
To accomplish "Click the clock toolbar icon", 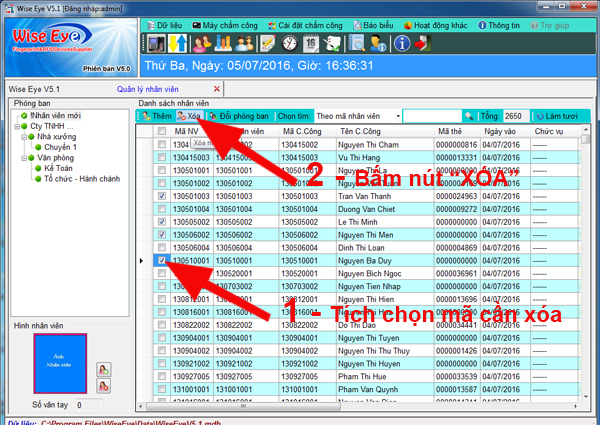I will pos(290,43).
